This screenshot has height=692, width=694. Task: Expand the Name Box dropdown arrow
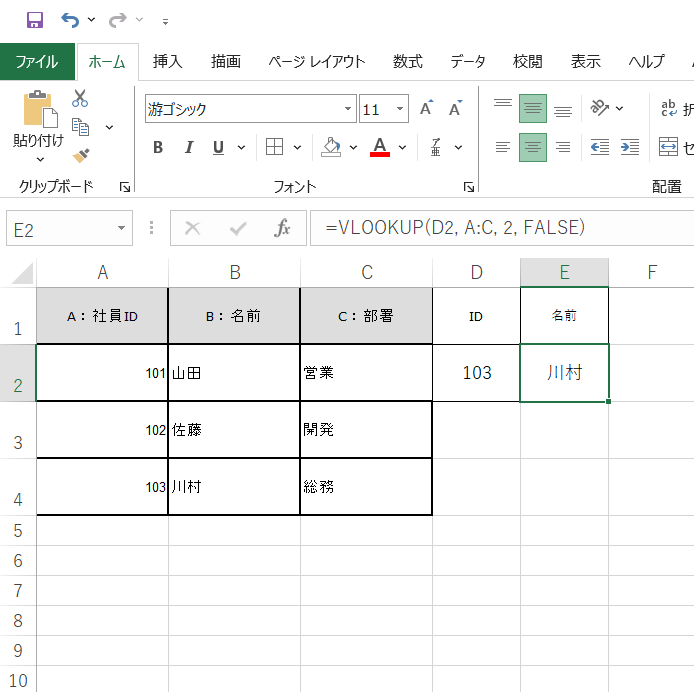coord(121,228)
